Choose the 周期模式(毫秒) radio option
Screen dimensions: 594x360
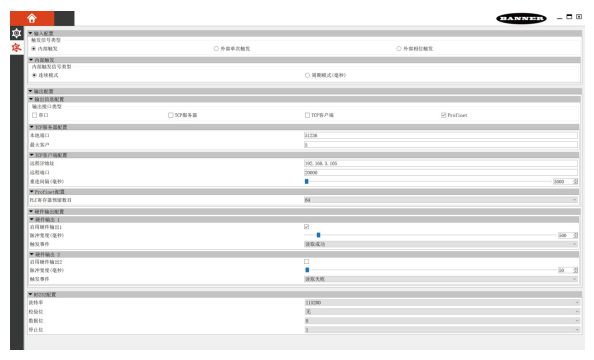pyautogui.click(x=307, y=75)
